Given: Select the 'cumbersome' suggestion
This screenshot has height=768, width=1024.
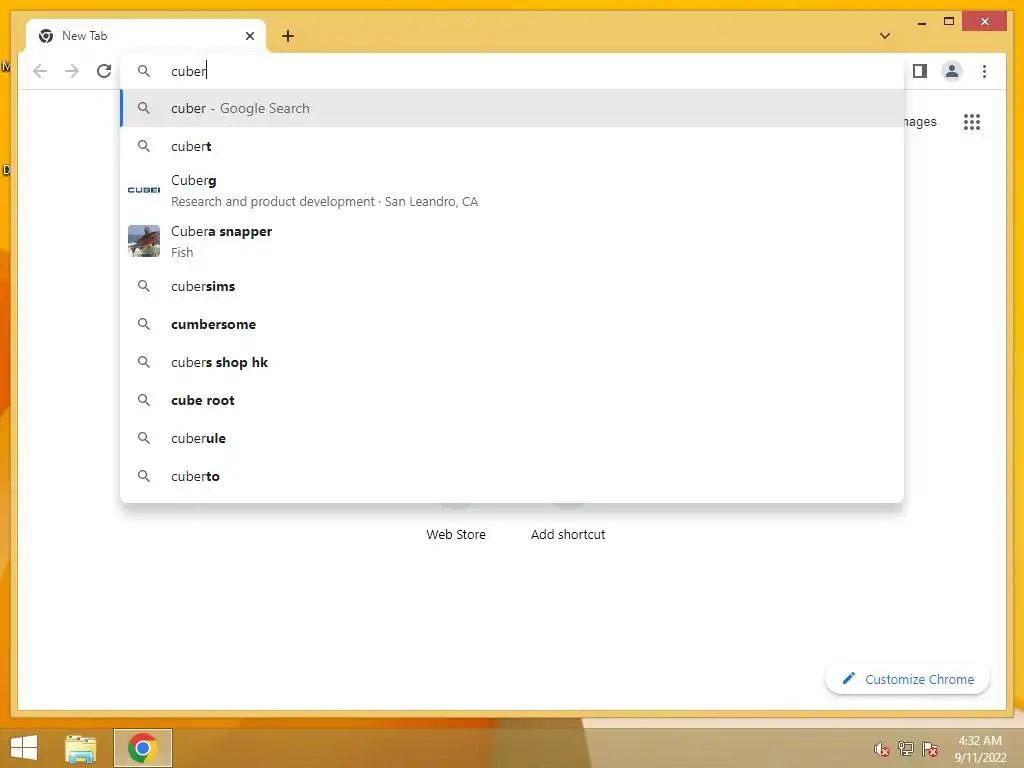Looking at the screenshot, I should point(512,324).
